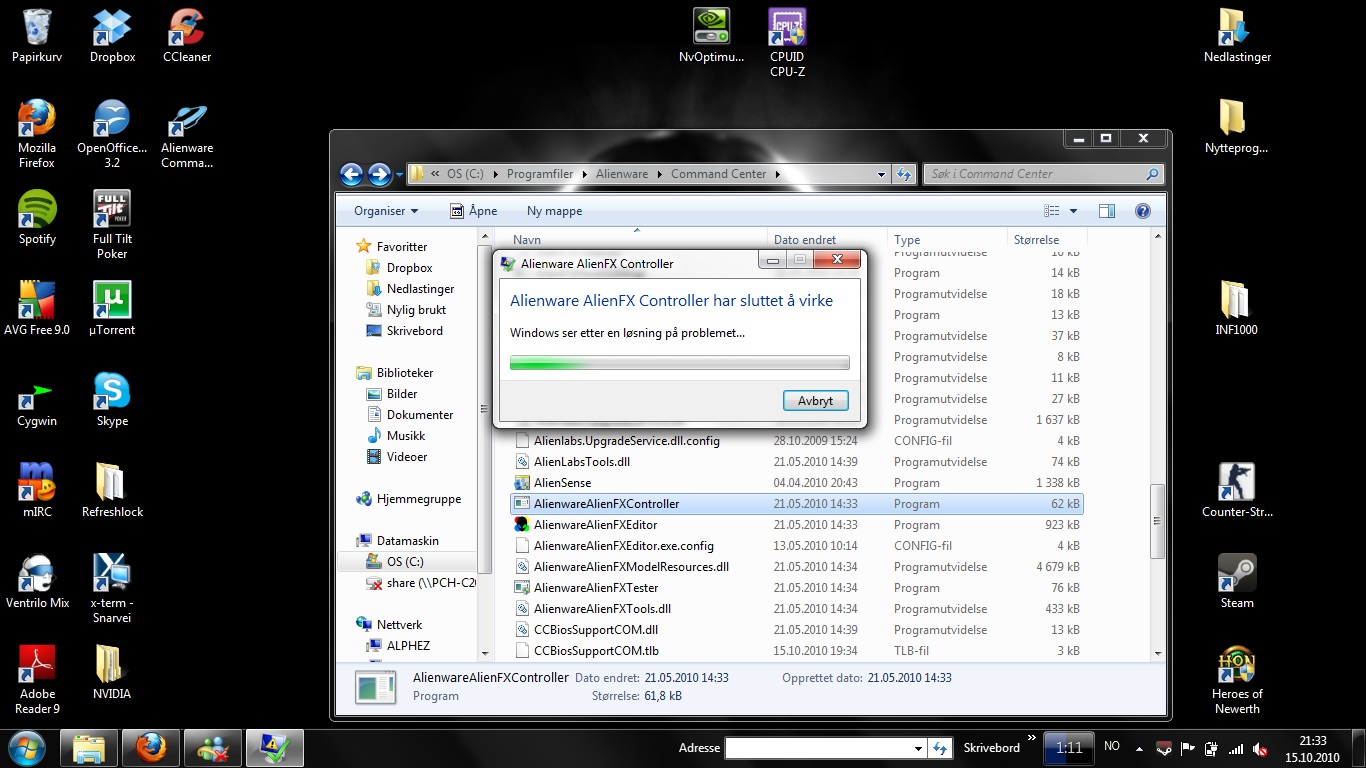Image resolution: width=1366 pixels, height=768 pixels.
Task: Select the AlienwareAlienFXEditor file row
Action: [x=797, y=525]
